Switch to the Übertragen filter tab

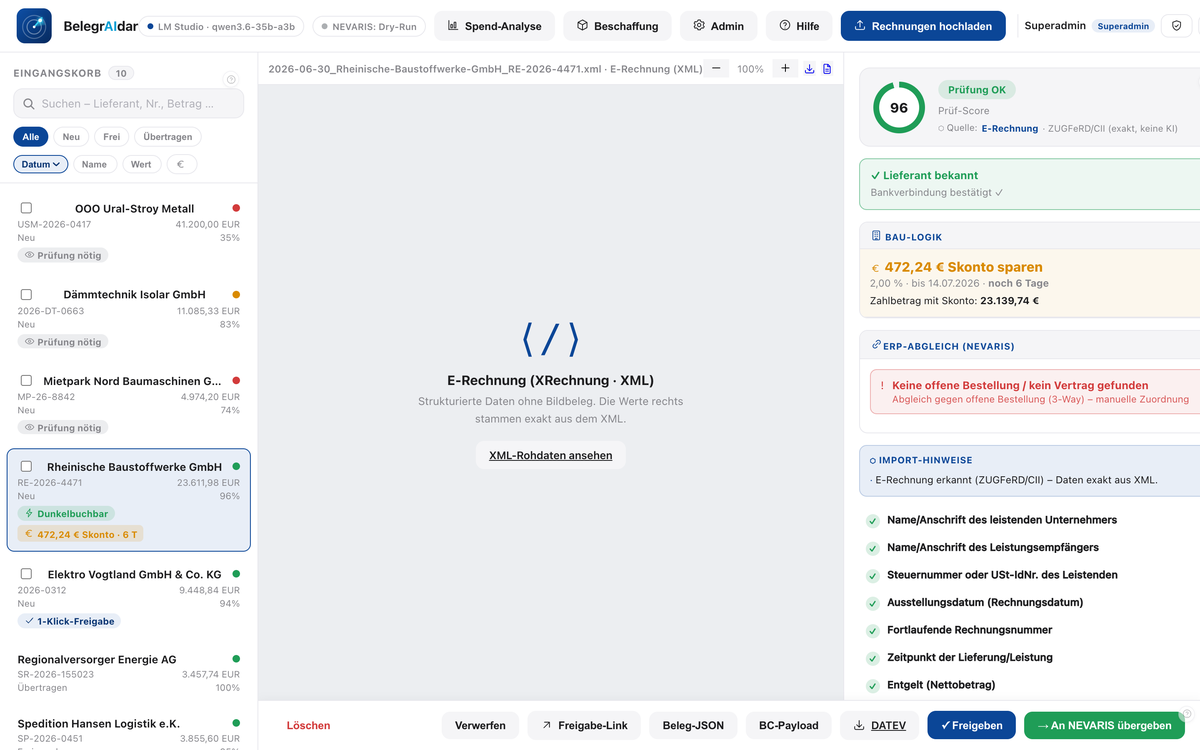coord(167,137)
